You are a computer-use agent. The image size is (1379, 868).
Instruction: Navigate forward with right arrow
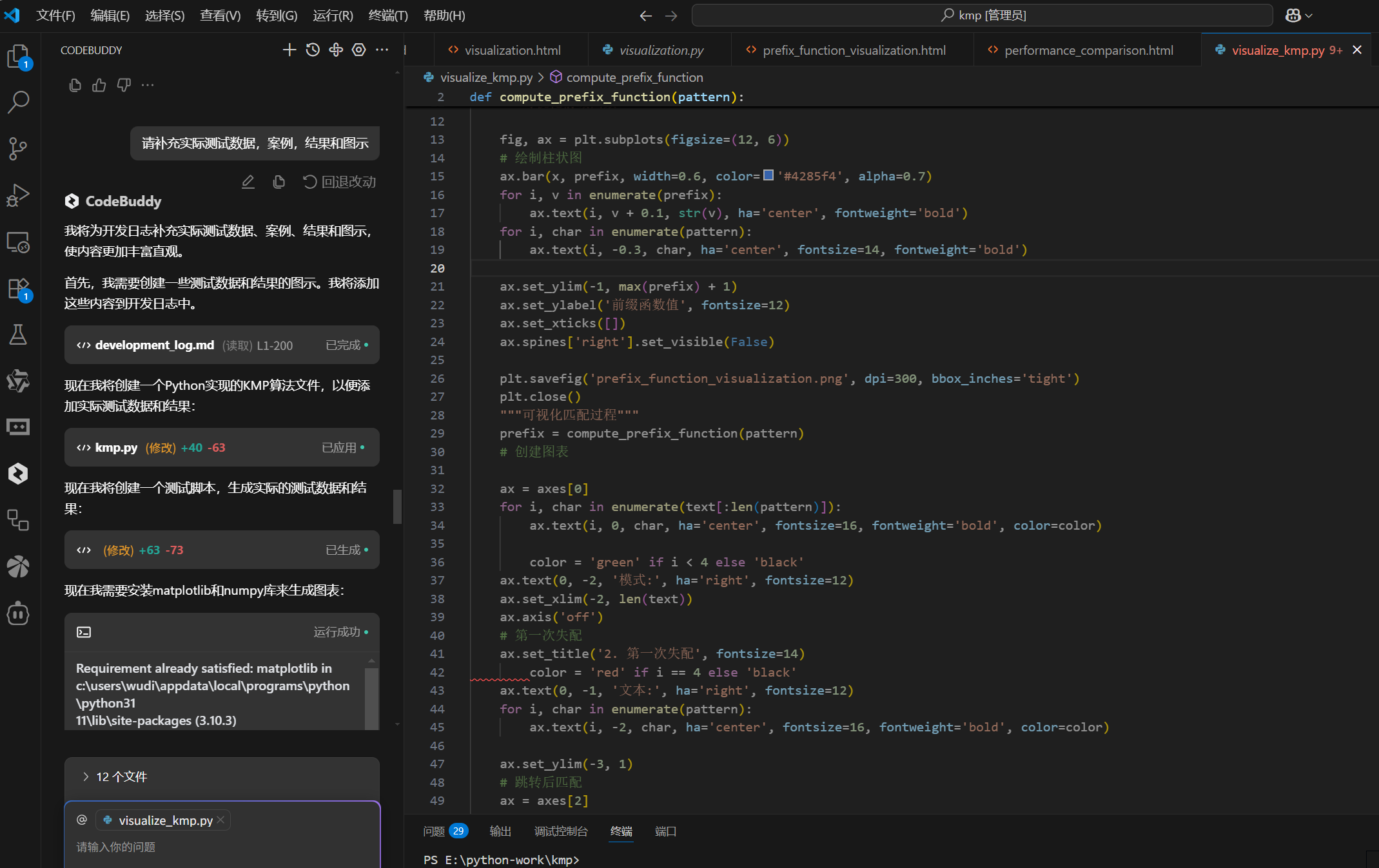pyautogui.click(x=671, y=15)
